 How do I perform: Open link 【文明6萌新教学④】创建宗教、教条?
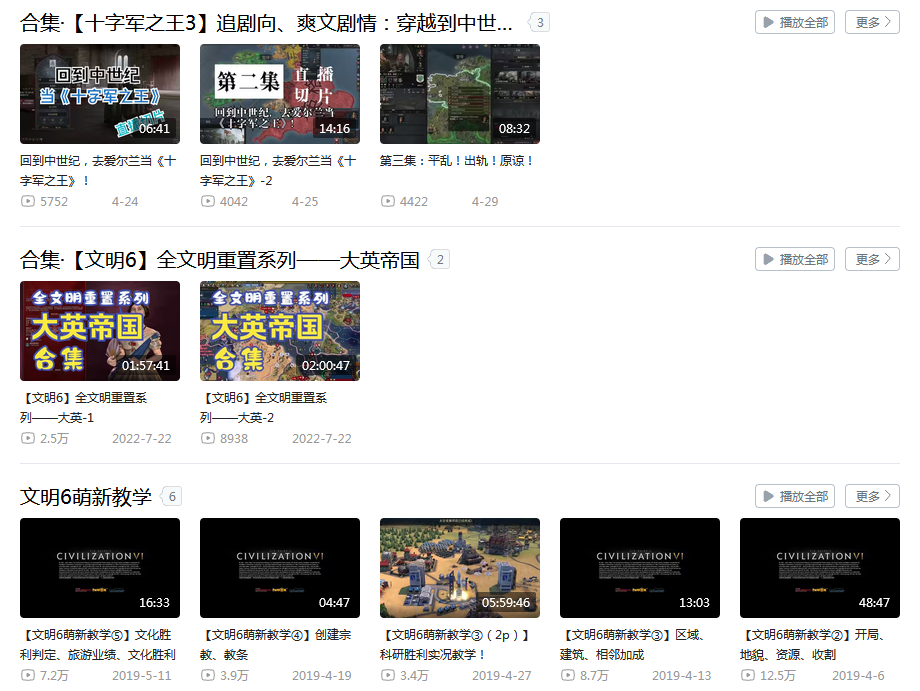276,645
